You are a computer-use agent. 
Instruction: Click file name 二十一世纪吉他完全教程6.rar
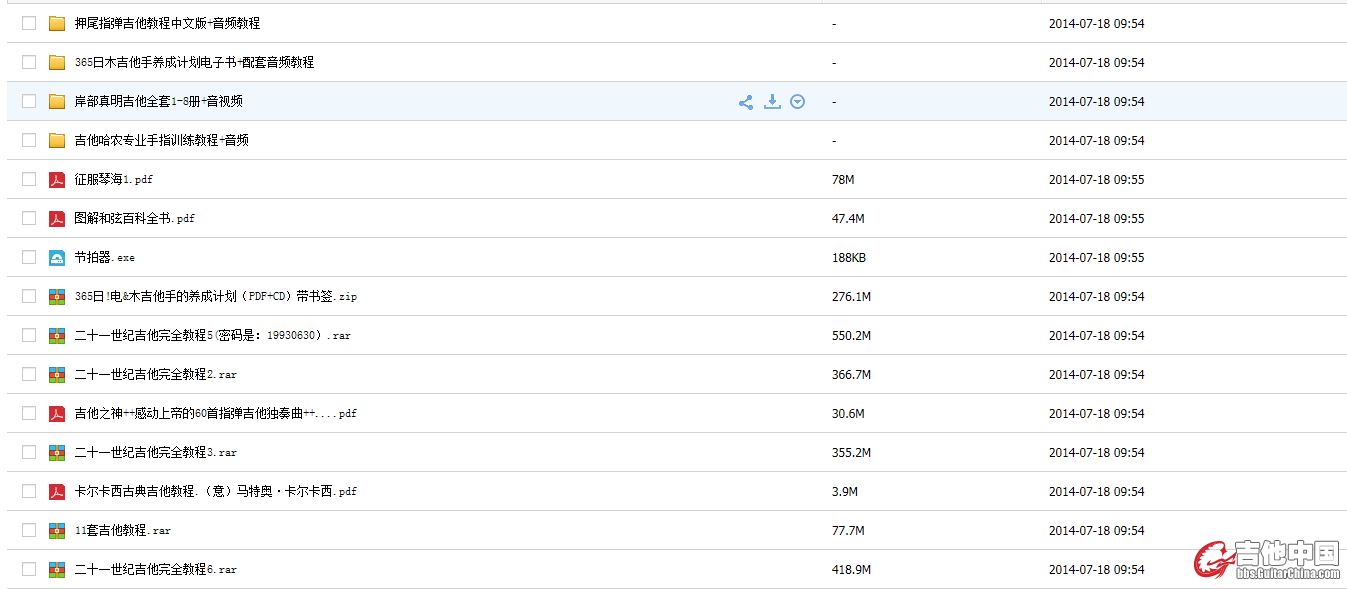point(155,569)
